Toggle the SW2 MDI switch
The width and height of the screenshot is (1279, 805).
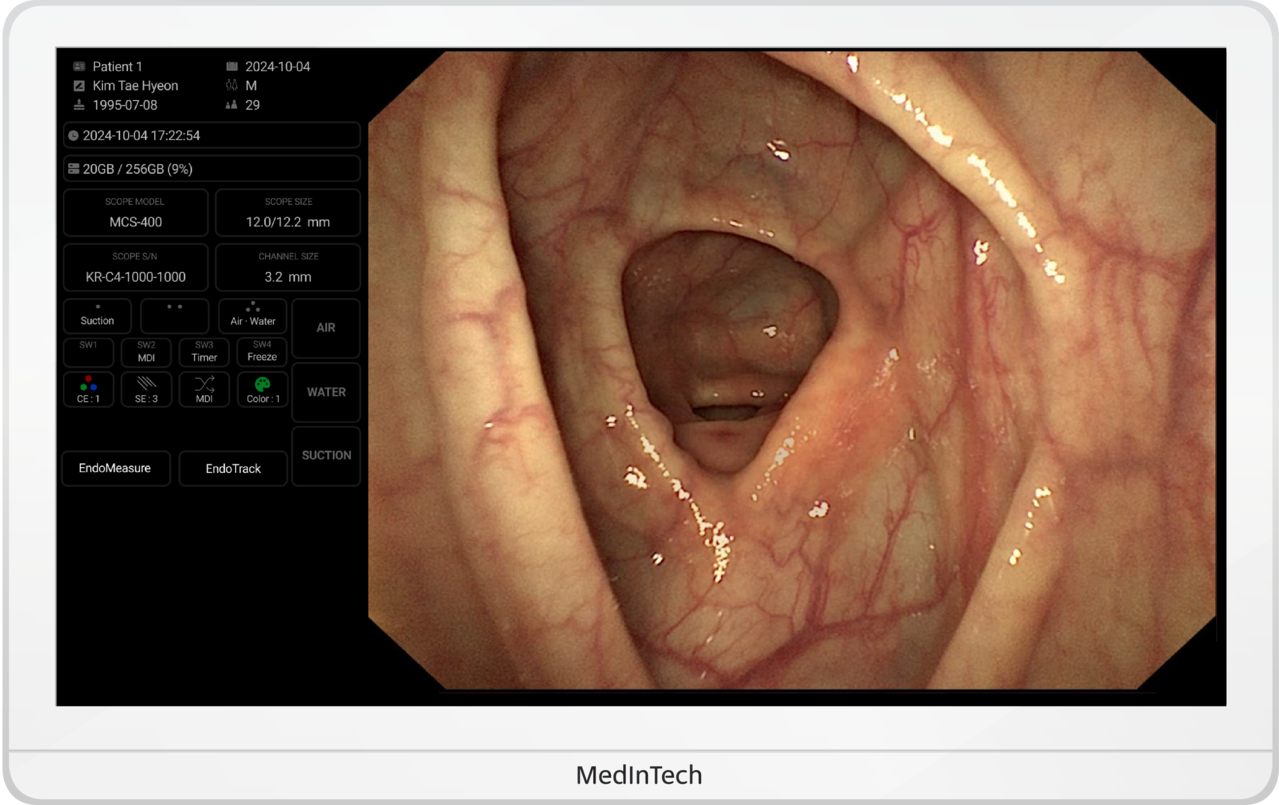(146, 352)
